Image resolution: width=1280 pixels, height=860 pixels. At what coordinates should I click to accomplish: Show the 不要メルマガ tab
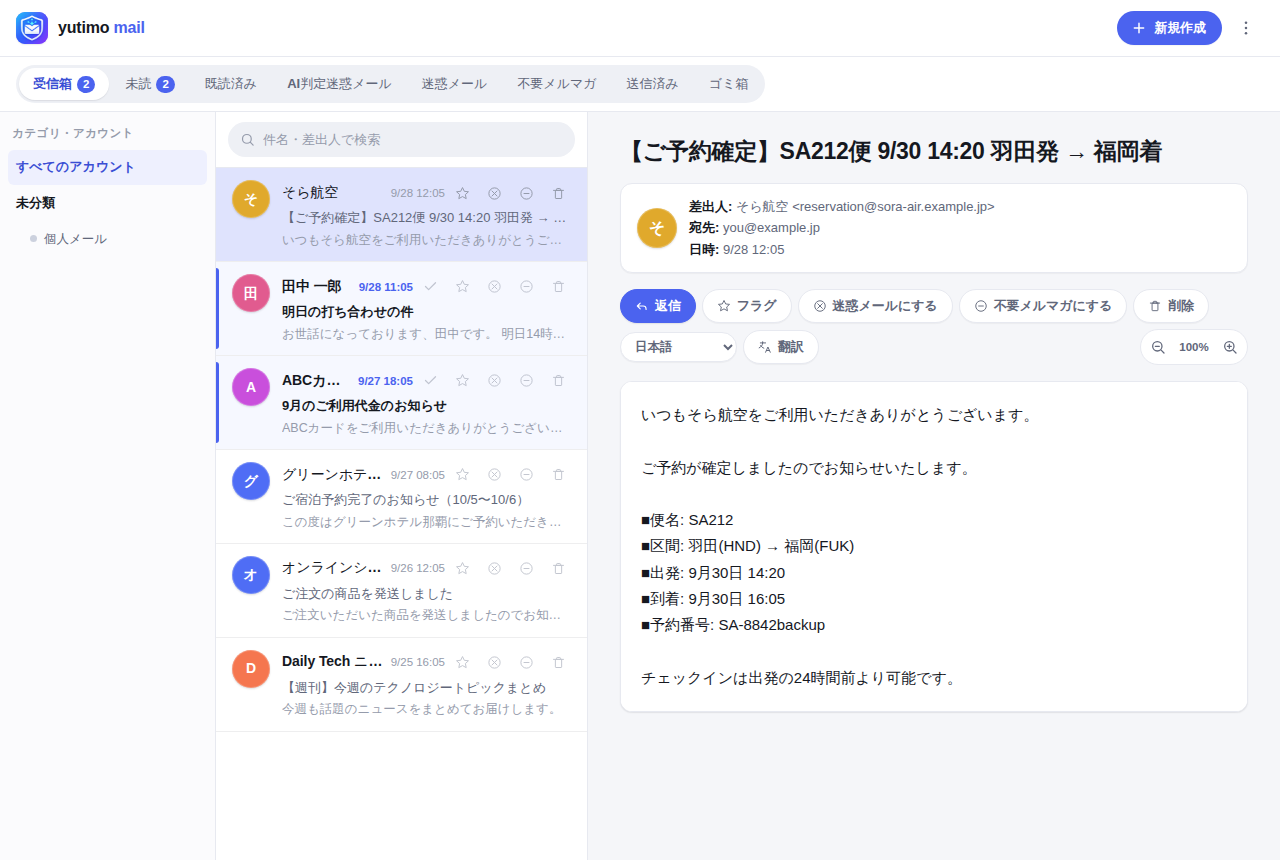[557, 84]
